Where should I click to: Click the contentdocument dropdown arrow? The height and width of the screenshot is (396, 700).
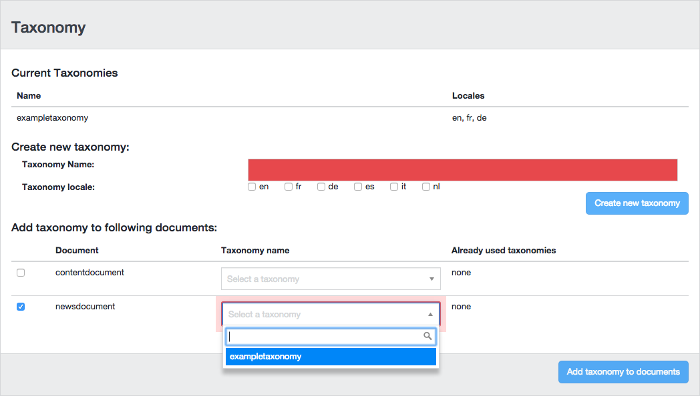[432, 279]
